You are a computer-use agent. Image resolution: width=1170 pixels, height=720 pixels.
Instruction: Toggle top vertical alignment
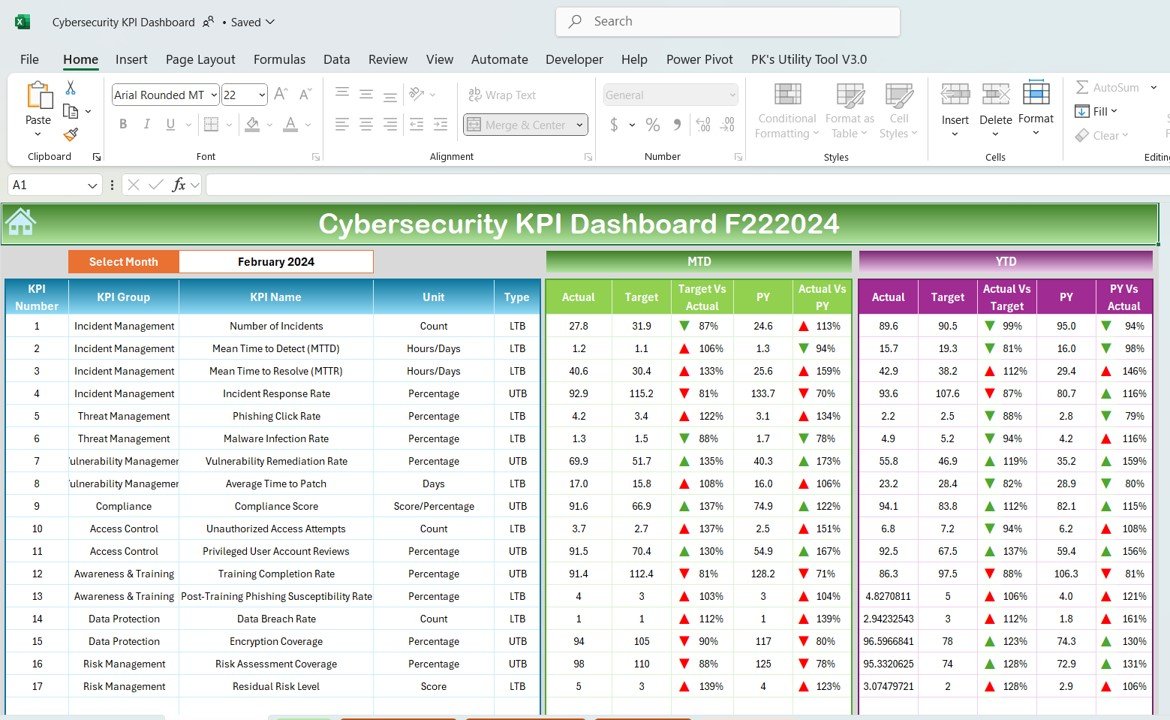pyautogui.click(x=342, y=94)
